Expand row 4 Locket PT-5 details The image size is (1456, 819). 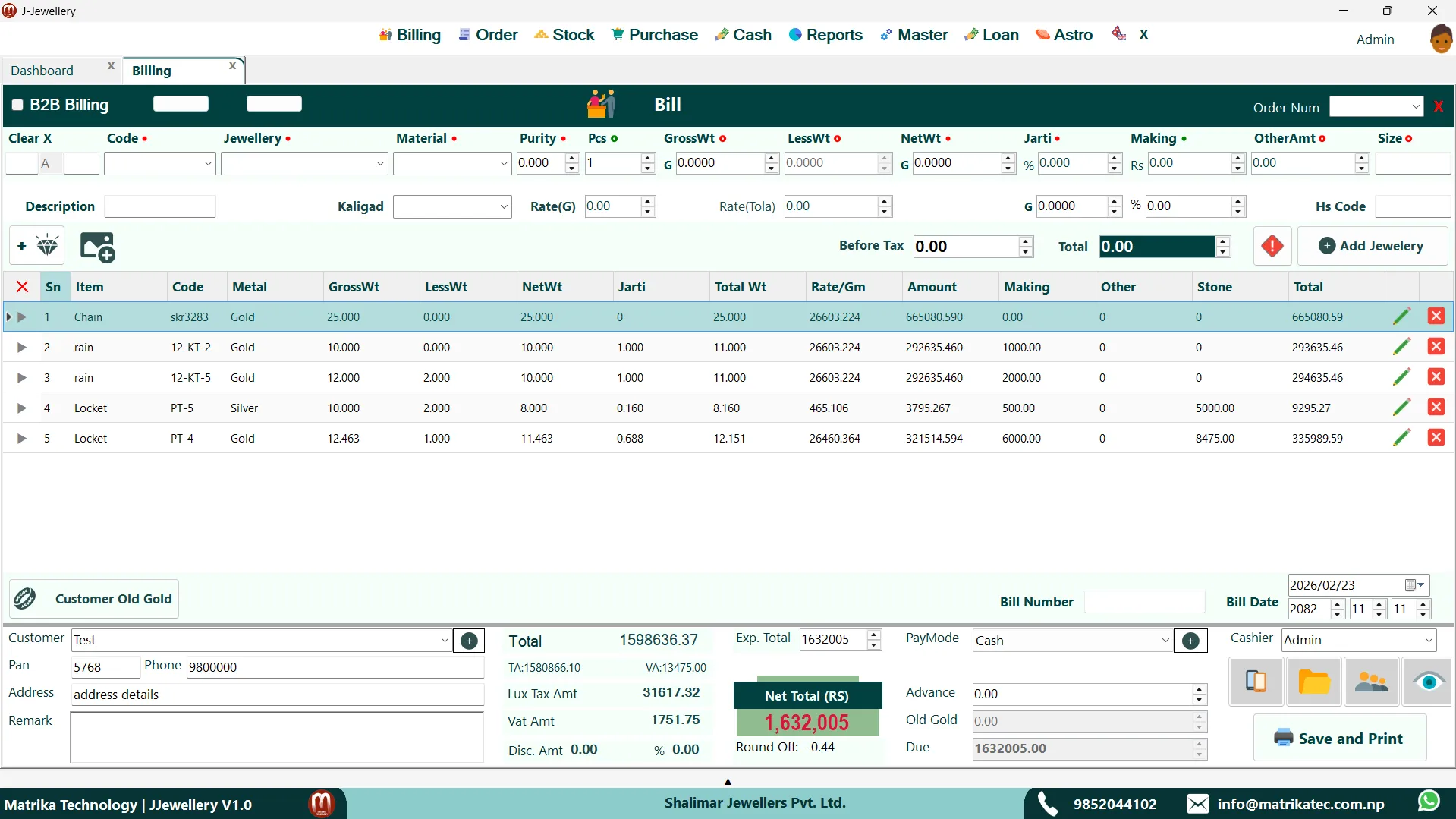coord(22,408)
